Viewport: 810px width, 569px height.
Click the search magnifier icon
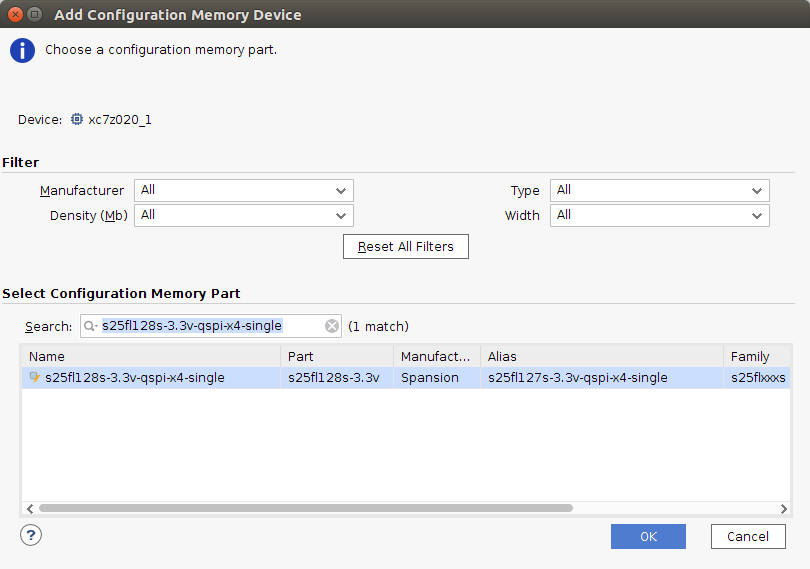(90, 326)
